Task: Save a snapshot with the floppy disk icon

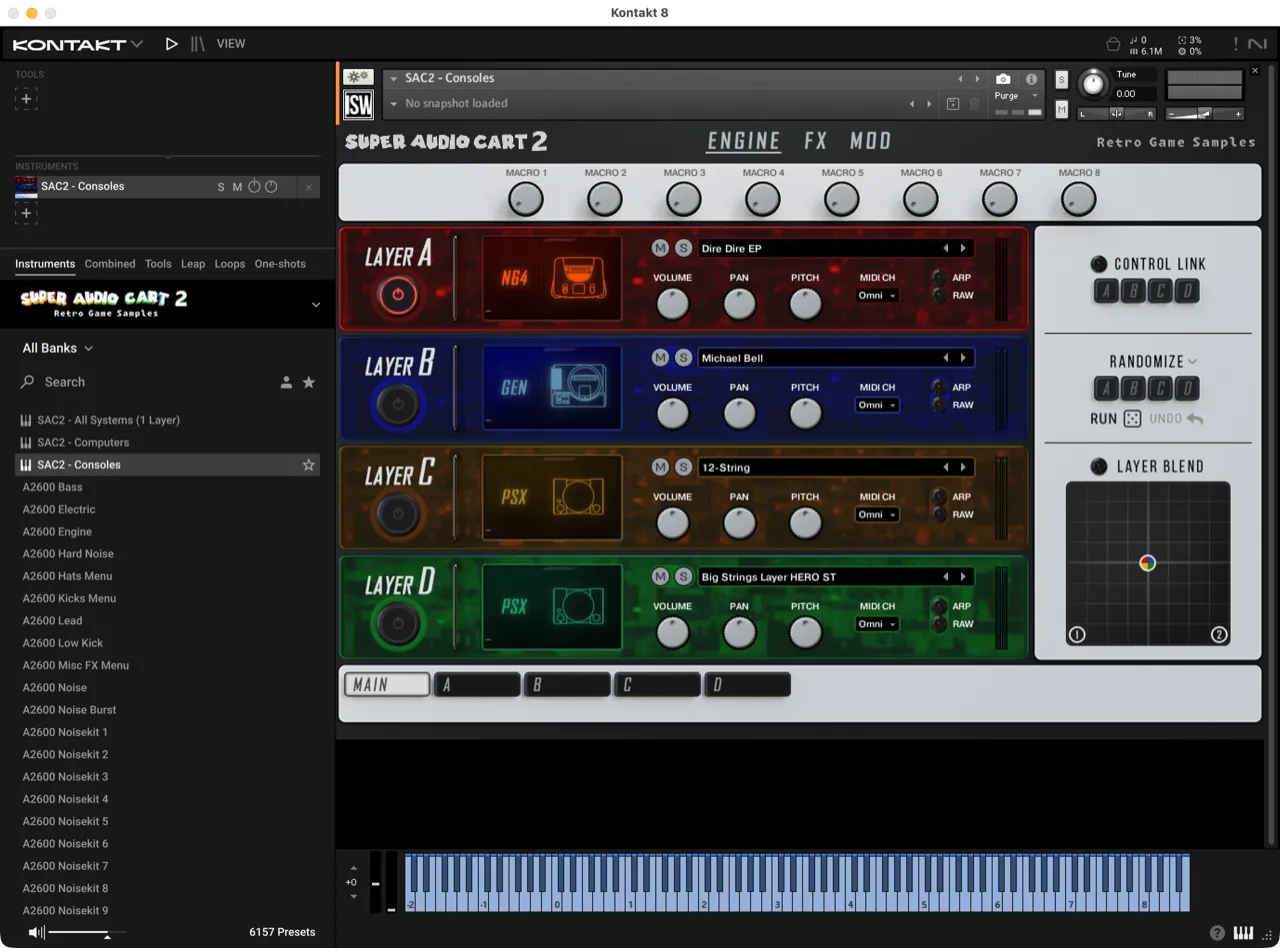Action: [952, 104]
